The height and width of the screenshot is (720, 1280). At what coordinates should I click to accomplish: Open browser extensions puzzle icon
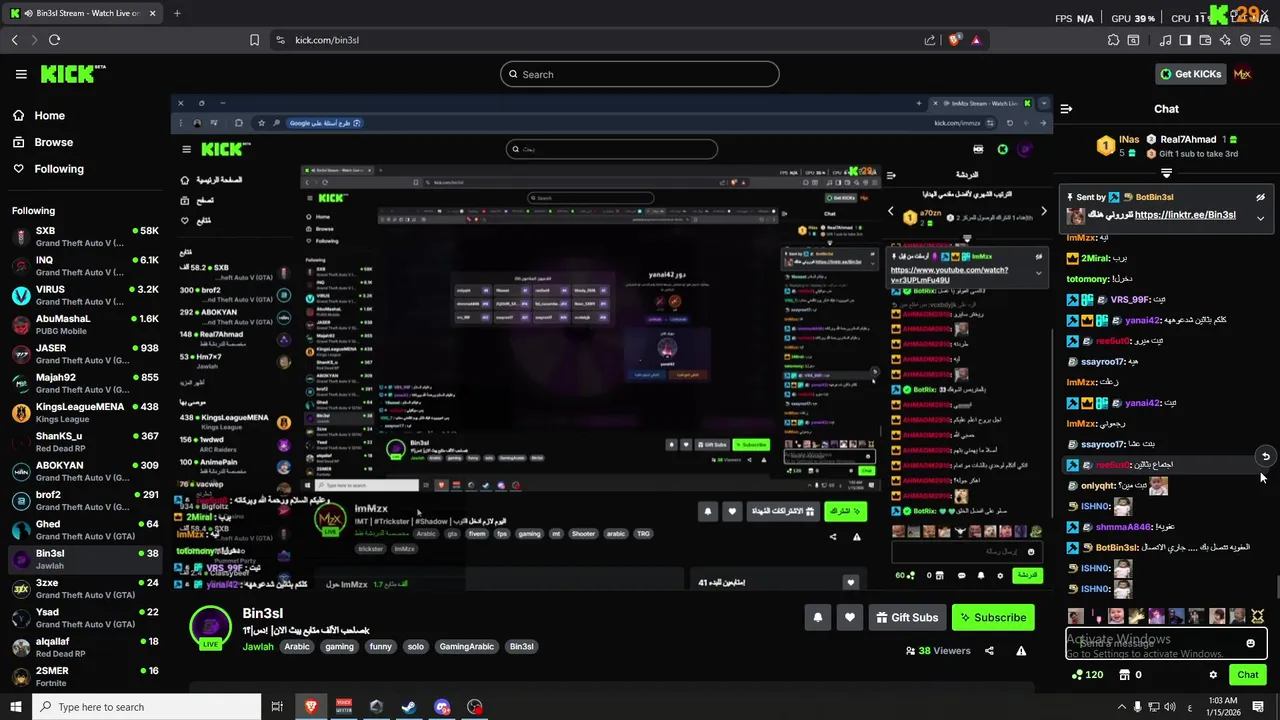(1113, 40)
